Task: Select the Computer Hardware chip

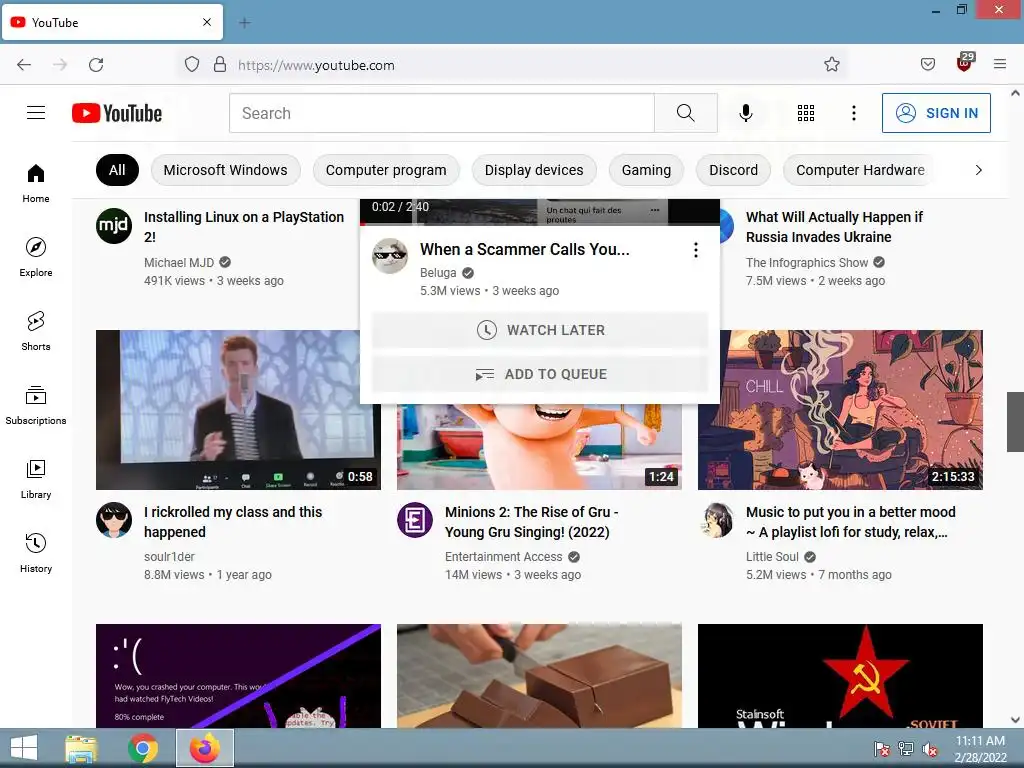Action: 859,170
